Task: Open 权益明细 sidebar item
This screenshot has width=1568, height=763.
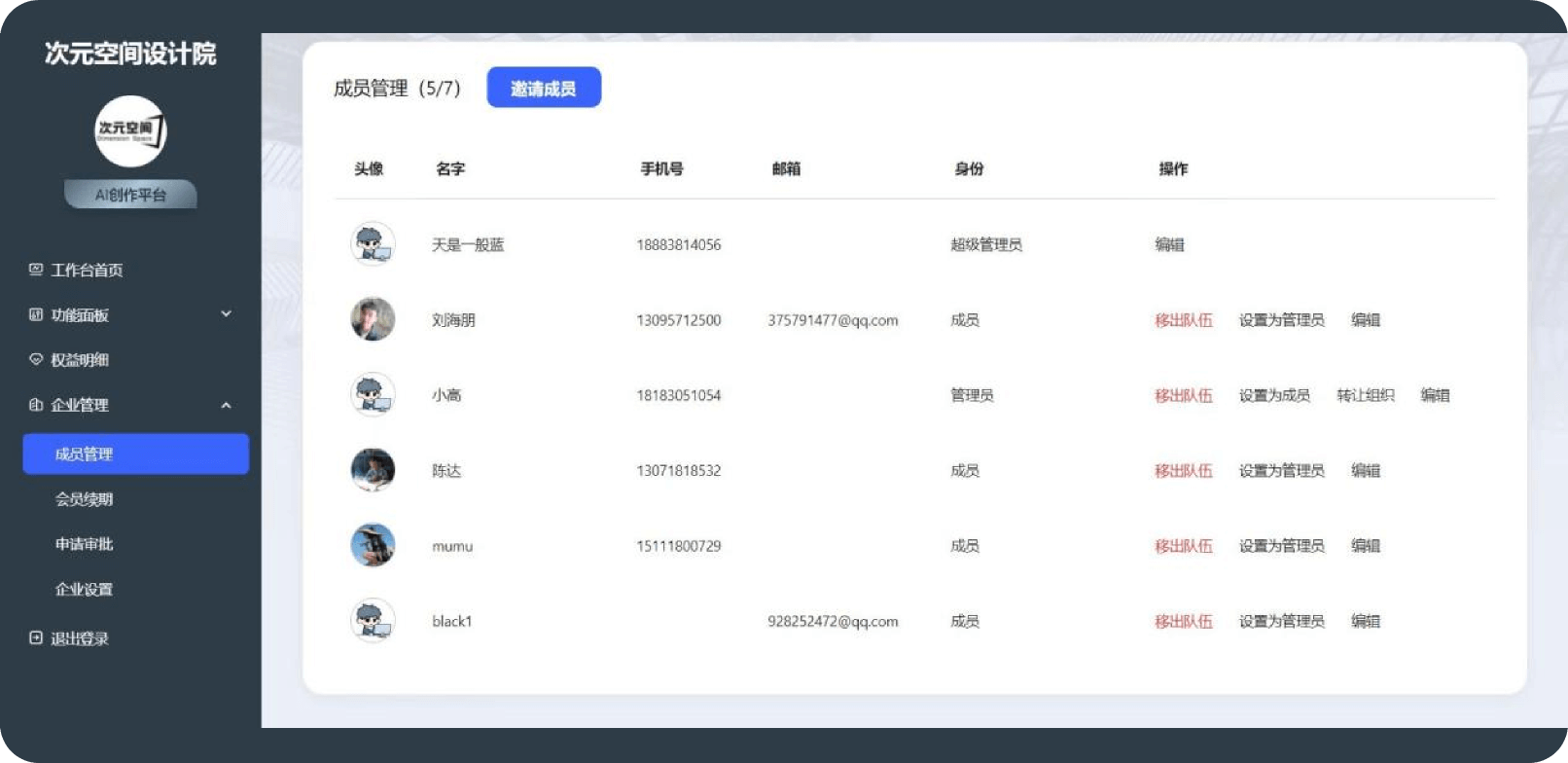Action: (80, 359)
